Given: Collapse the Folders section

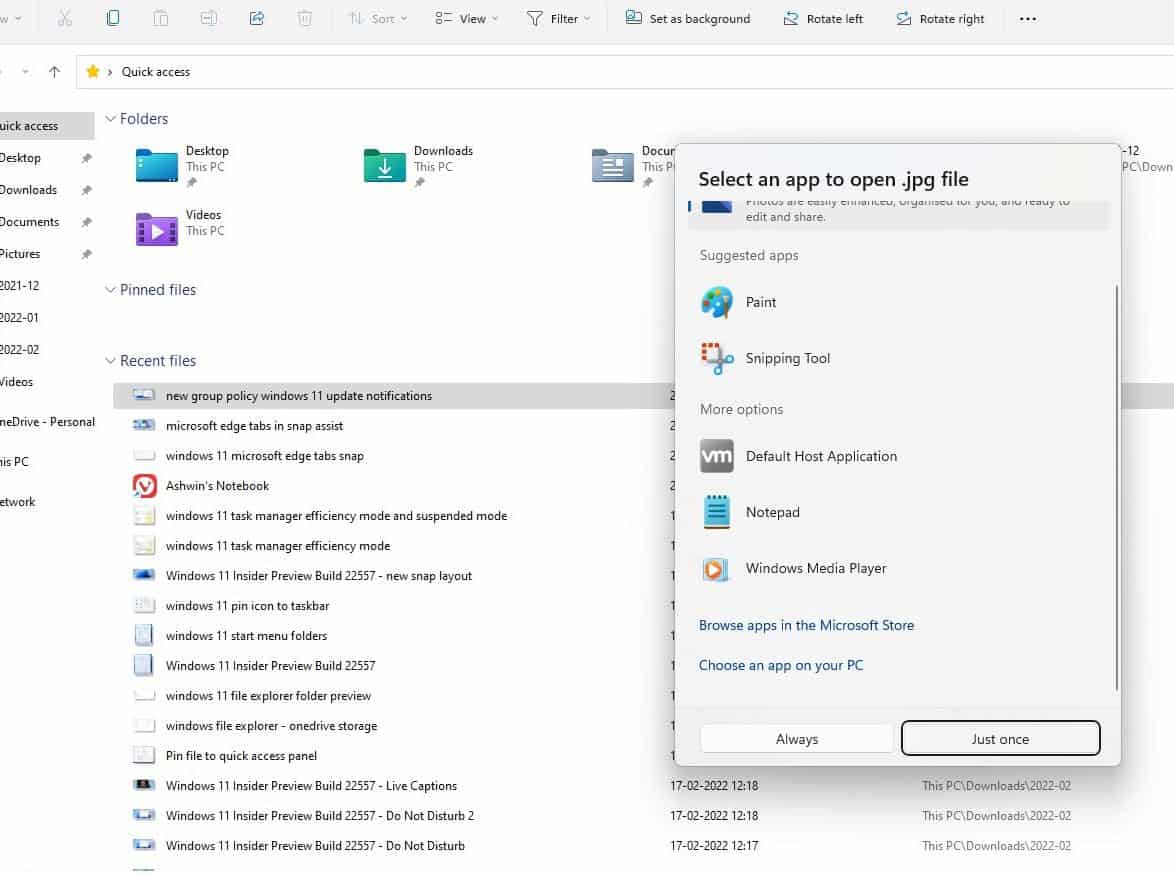Looking at the screenshot, I should pyautogui.click(x=110, y=118).
